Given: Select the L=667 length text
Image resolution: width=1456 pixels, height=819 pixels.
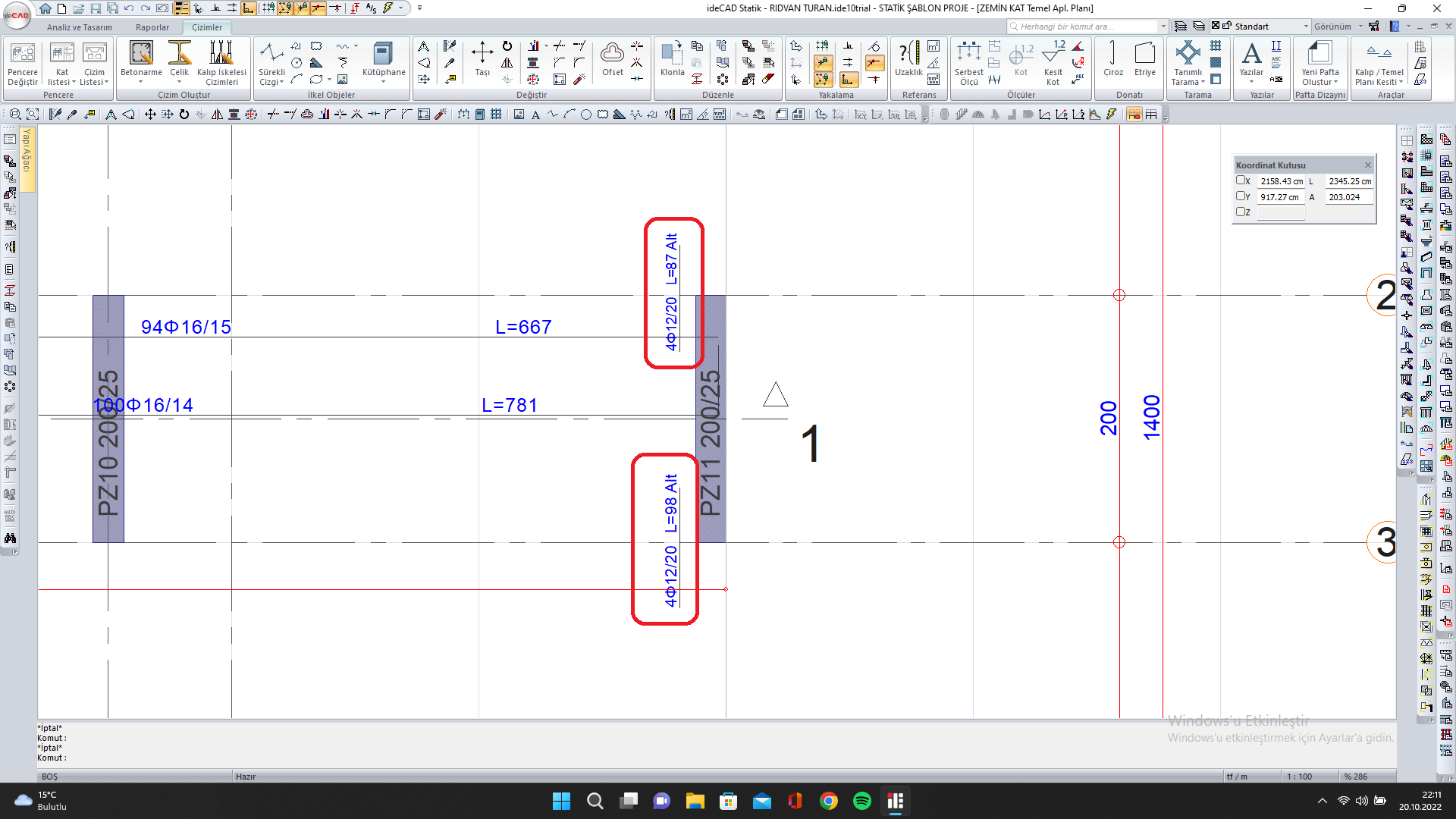Looking at the screenshot, I should 523,327.
